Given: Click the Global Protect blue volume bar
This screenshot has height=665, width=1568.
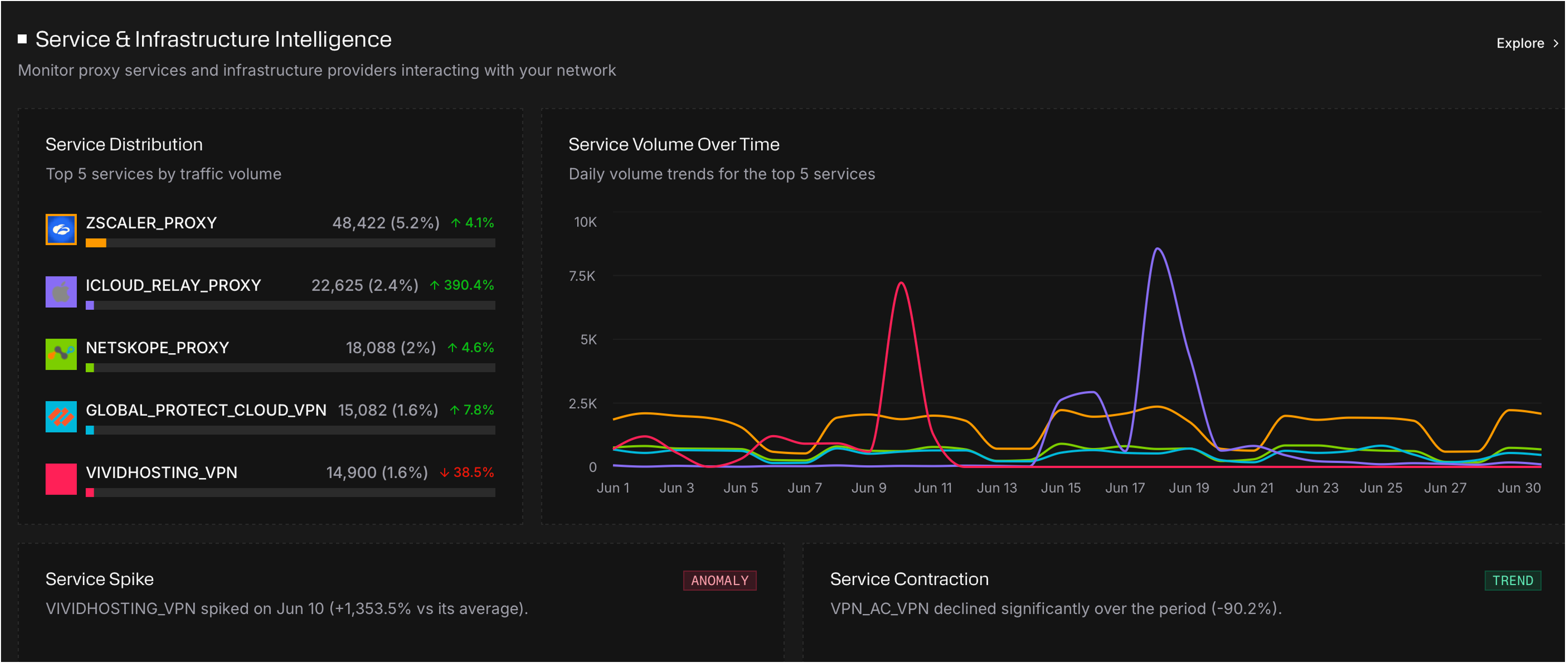Looking at the screenshot, I should coord(89,430).
